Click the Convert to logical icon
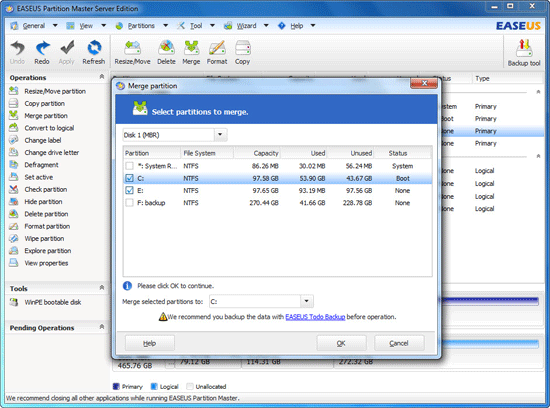Screen dimensions: 550x408 point(14,128)
